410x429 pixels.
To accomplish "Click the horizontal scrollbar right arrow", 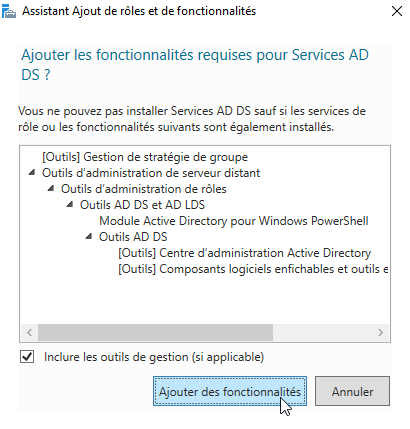I will tap(380, 332).
